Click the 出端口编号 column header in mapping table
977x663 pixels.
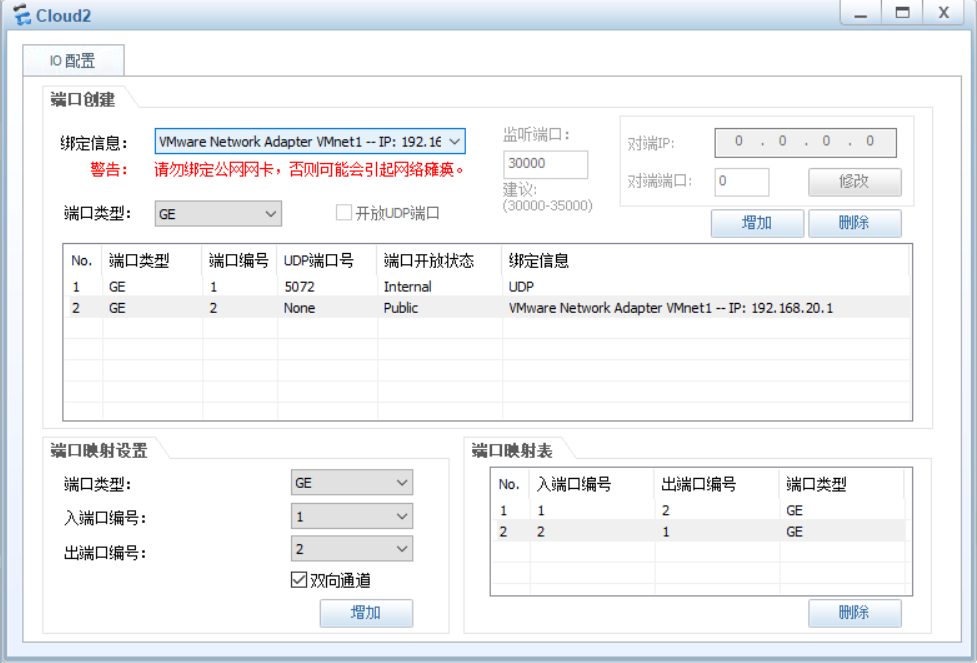pos(717,484)
